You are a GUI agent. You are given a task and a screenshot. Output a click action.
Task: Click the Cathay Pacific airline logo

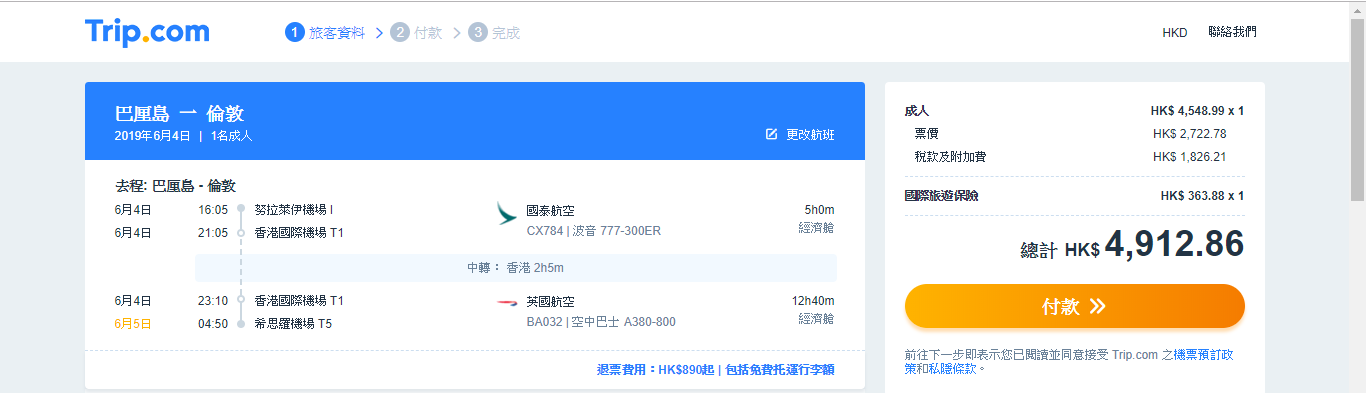pos(507,213)
